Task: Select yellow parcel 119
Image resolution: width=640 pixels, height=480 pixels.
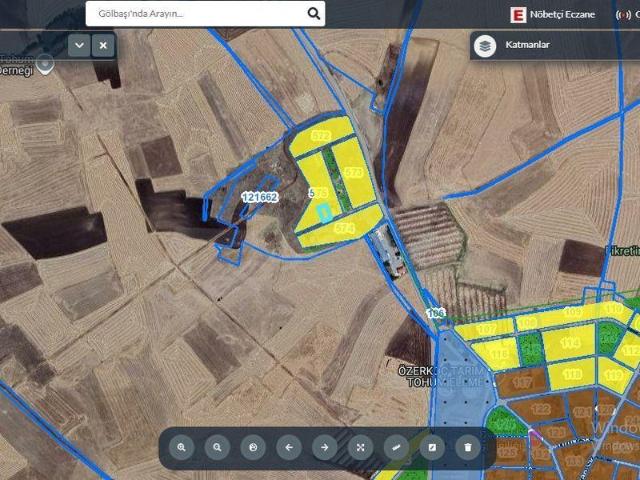Action: point(616,375)
